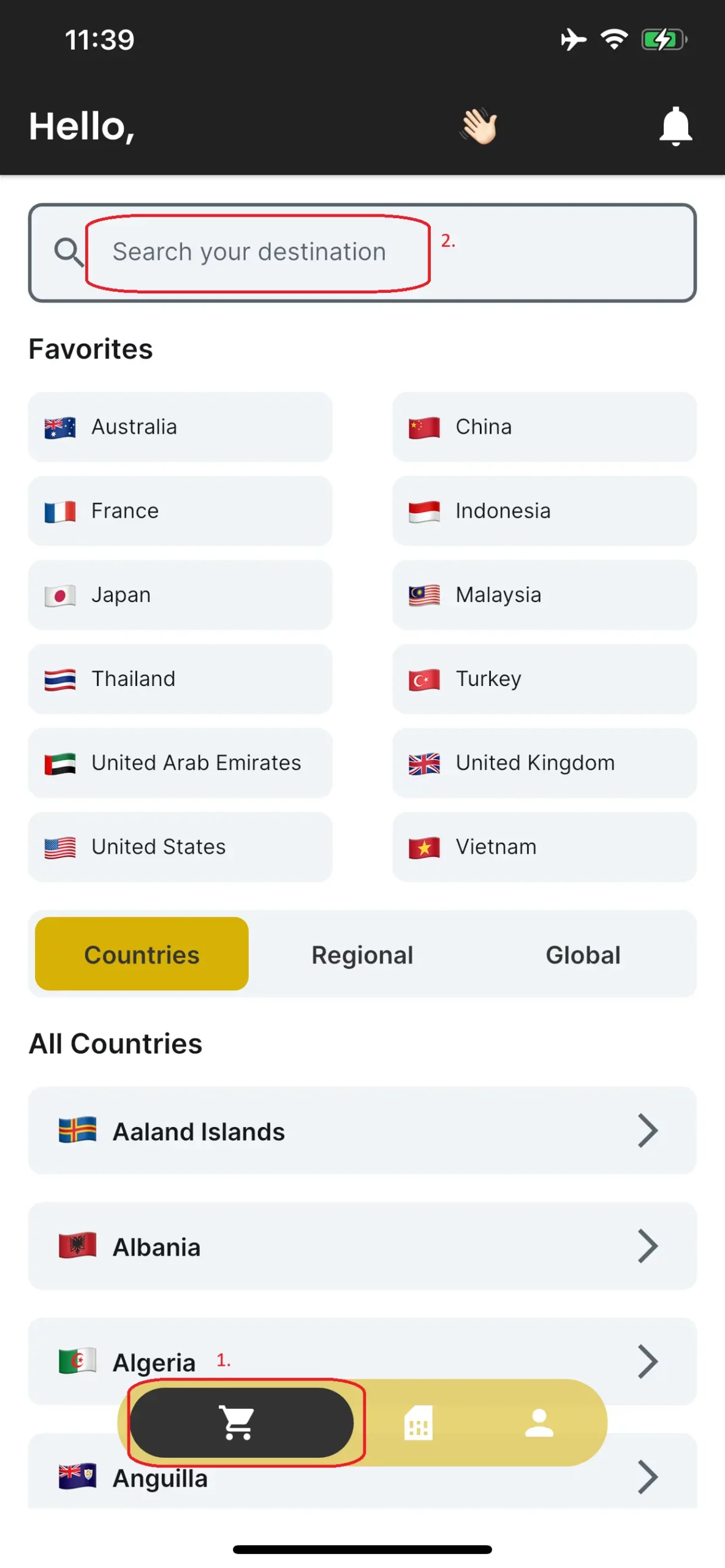Select Vietnam favorite destination
The width and height of the screenshot is (725, 1568).
point(544,846)
